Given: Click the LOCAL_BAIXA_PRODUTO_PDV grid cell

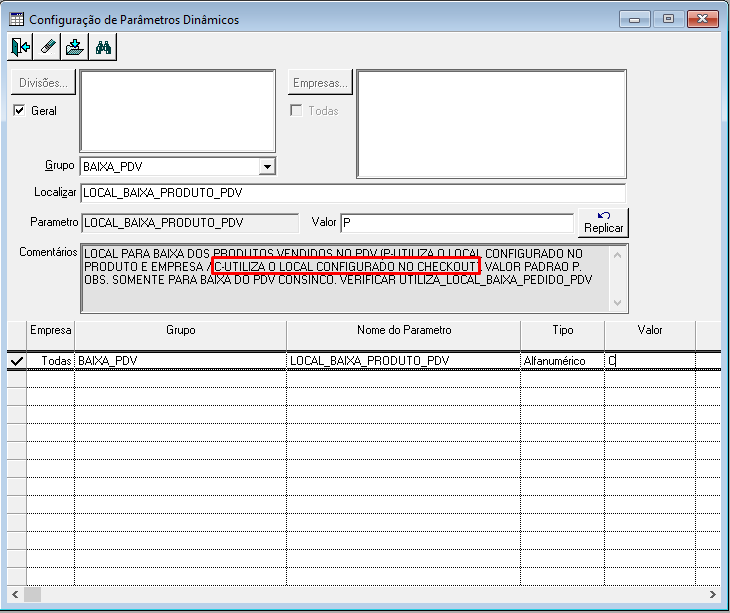Looking at the screenshot, I should (x=404, y=361).
